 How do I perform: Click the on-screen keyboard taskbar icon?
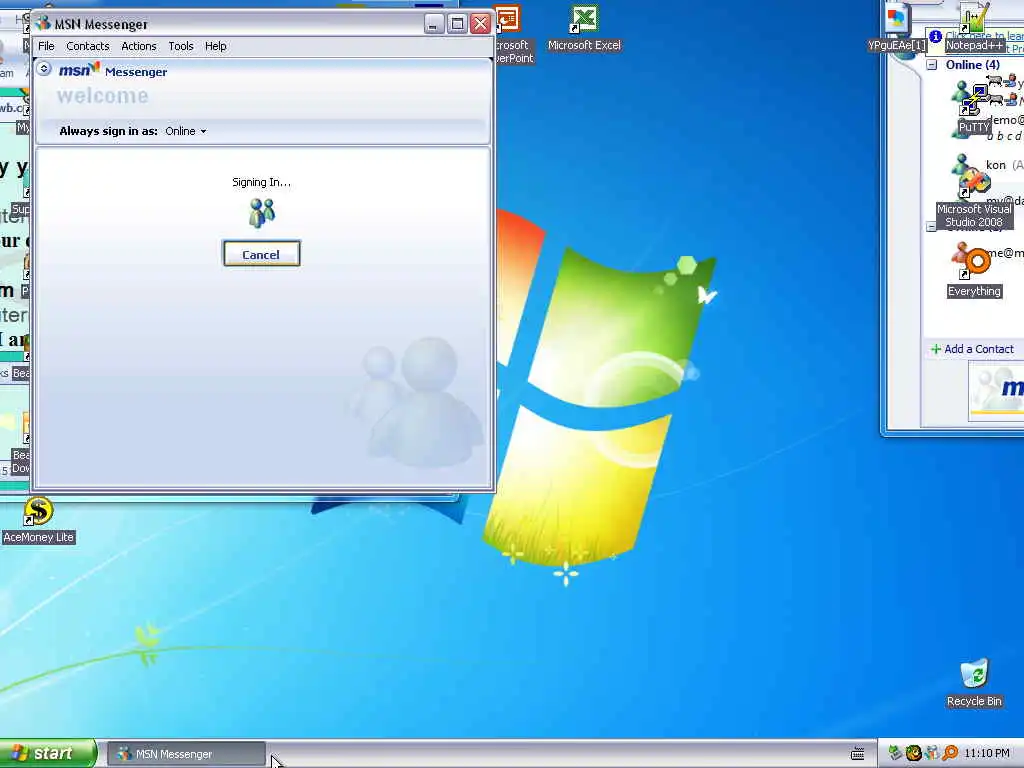tap(857, 754)
